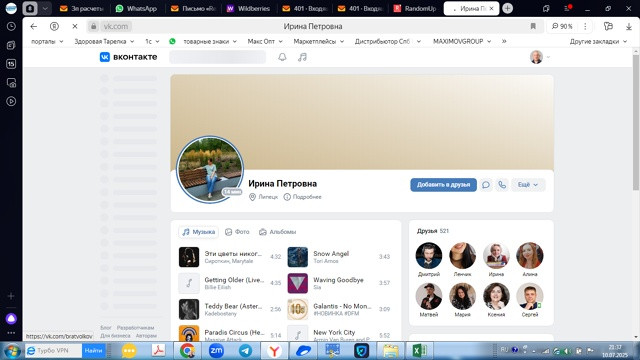
Task: Go back with browser back arrow
Action: [x=33, y=26]
